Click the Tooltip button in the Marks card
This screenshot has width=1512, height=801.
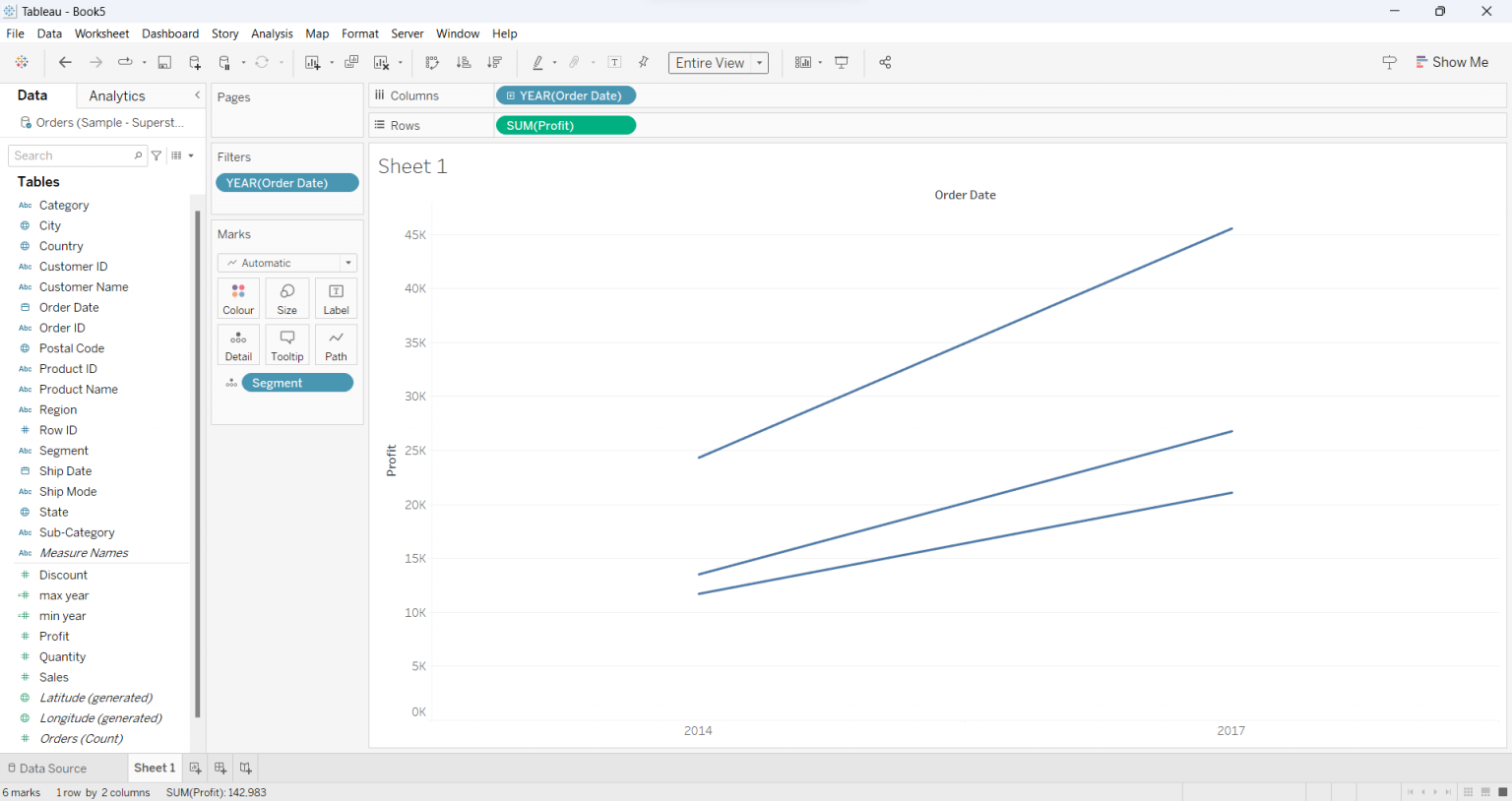[x=286, y=344]
